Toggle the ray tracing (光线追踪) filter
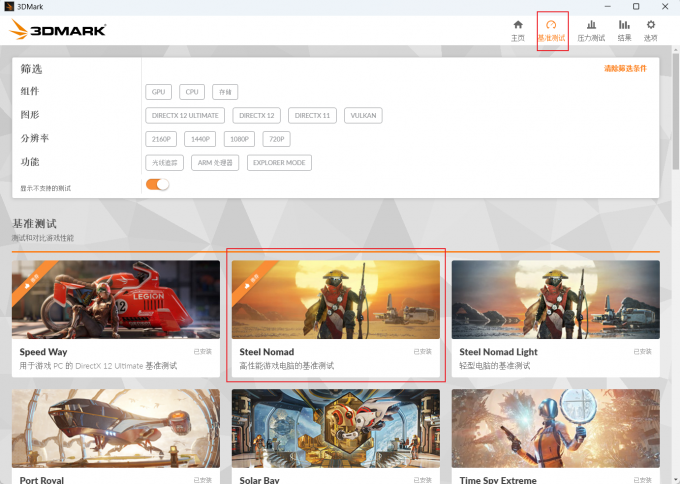 tap(165, 163)
